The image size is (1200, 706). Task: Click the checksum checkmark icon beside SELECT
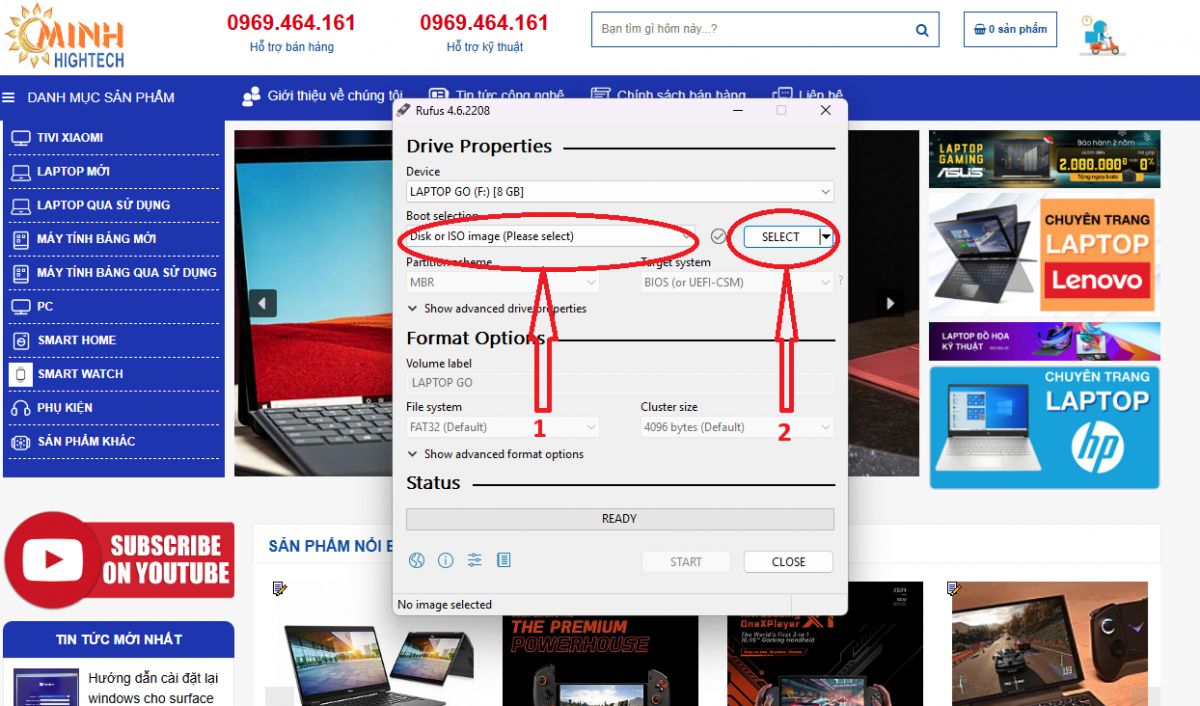[x=718, y=236]
